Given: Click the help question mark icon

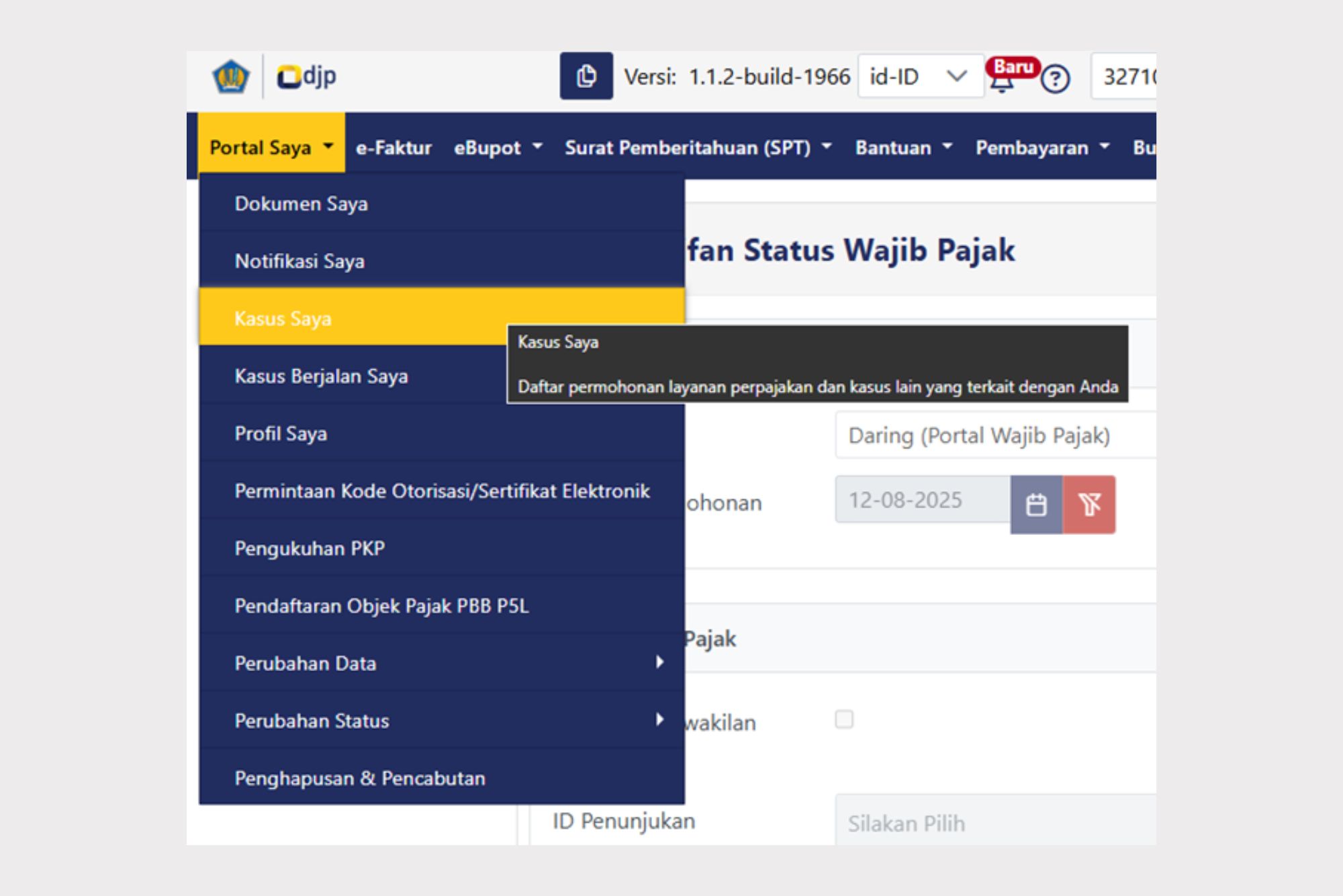Looking at the screenshot, I should click(x=1055, y=79).
